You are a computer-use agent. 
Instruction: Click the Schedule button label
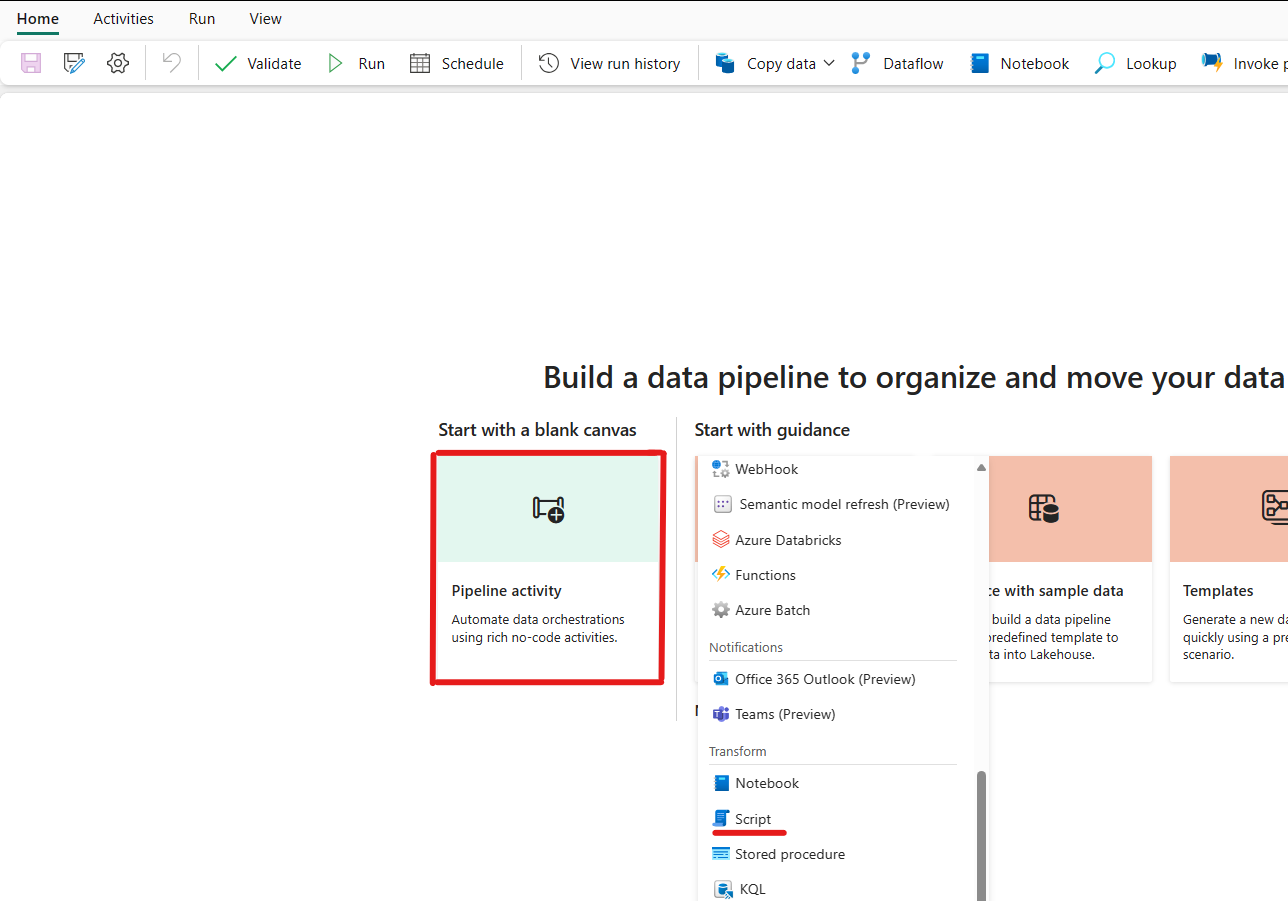coord(473,63)
